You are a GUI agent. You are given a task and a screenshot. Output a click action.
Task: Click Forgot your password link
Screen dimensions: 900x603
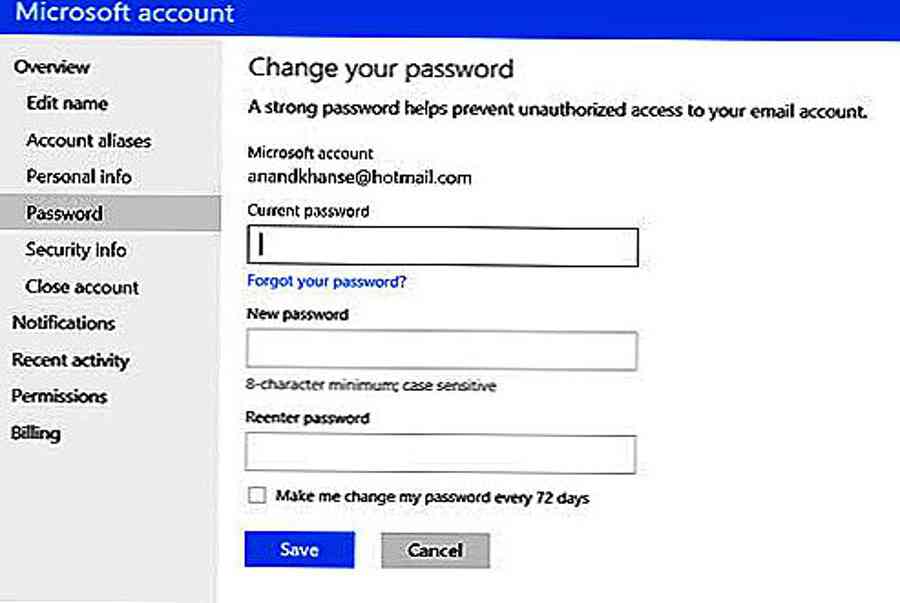[326, 281]
